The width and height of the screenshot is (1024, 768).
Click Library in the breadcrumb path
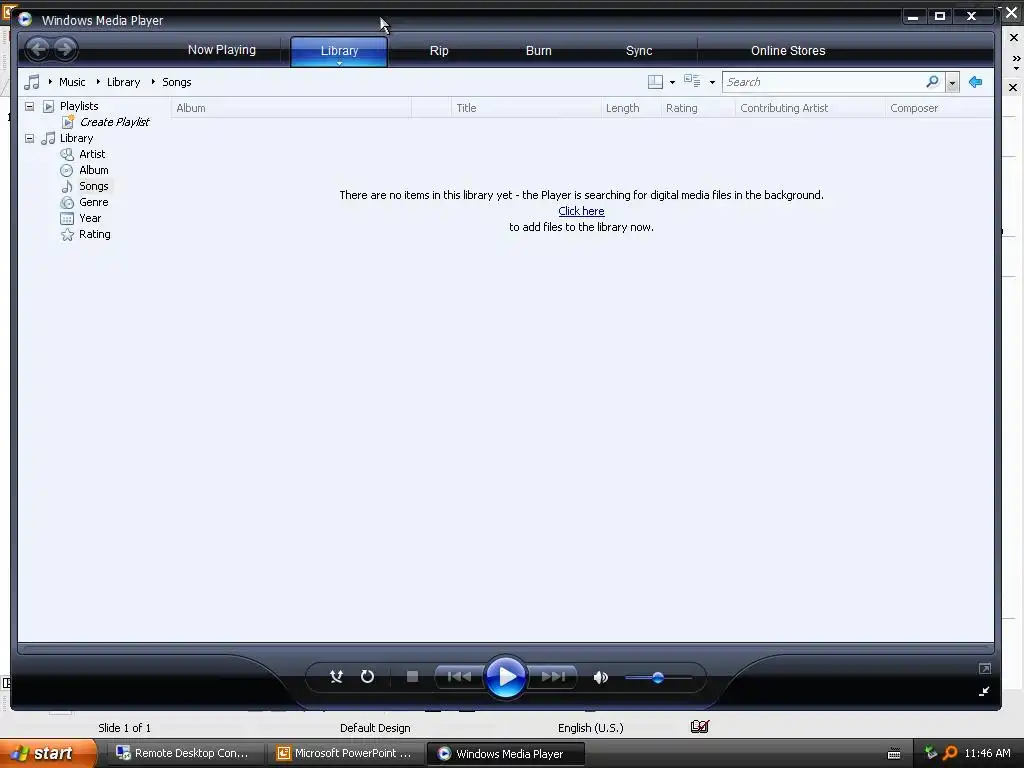pyautogui.click(x=123, y=82)
